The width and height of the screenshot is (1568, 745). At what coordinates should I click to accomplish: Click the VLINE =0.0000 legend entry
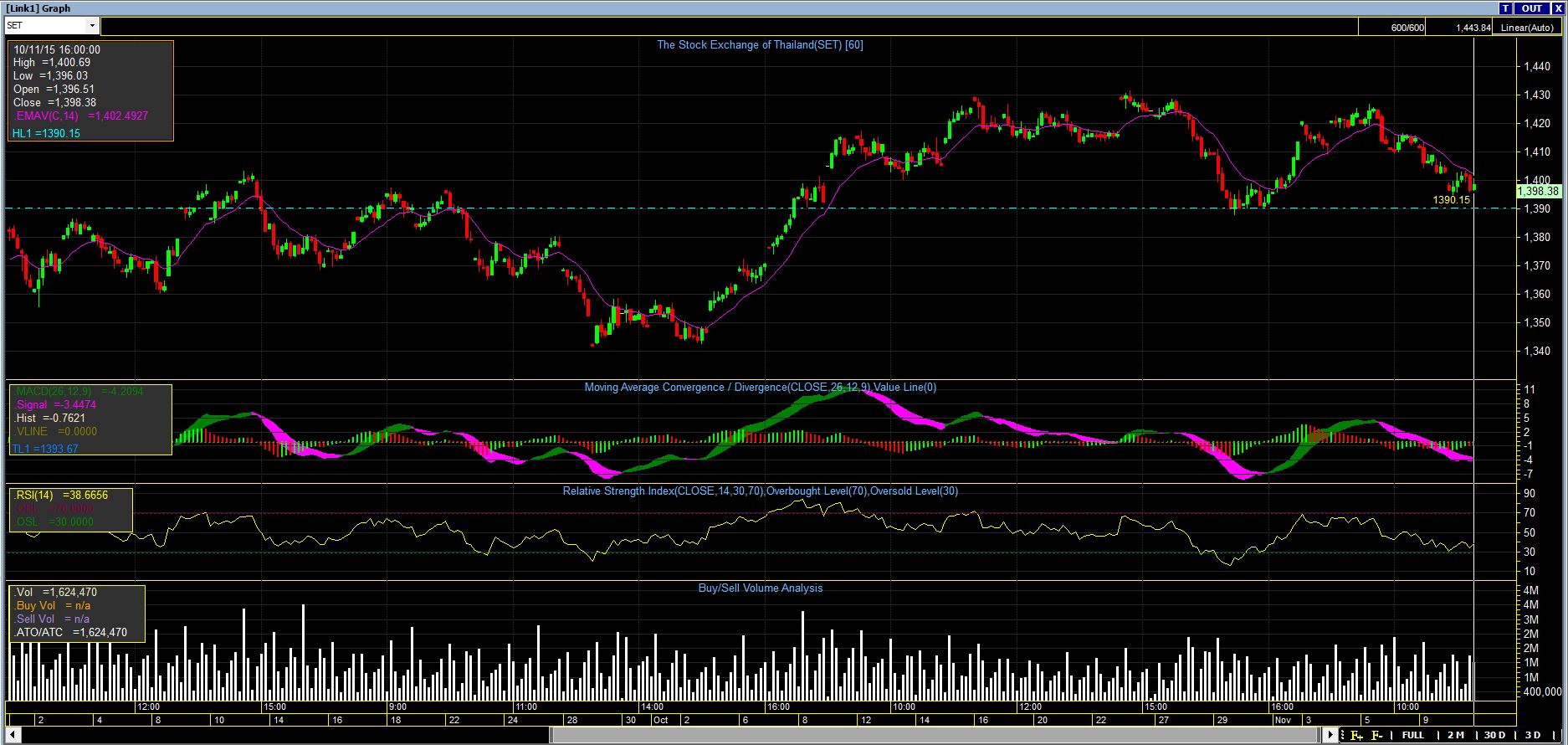coord(55,432)
